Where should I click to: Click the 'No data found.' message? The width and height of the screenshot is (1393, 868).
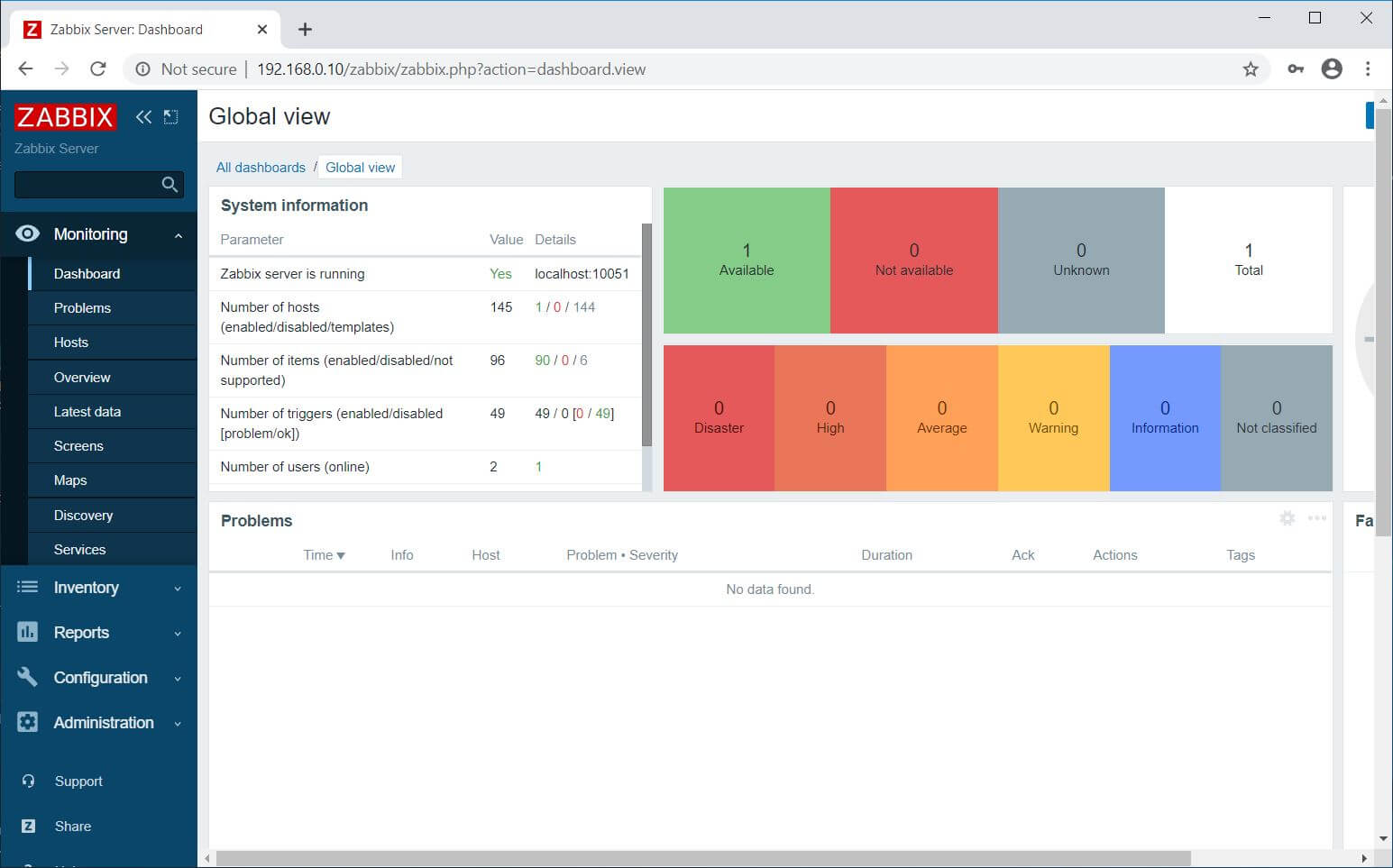(x=770, y=589)
